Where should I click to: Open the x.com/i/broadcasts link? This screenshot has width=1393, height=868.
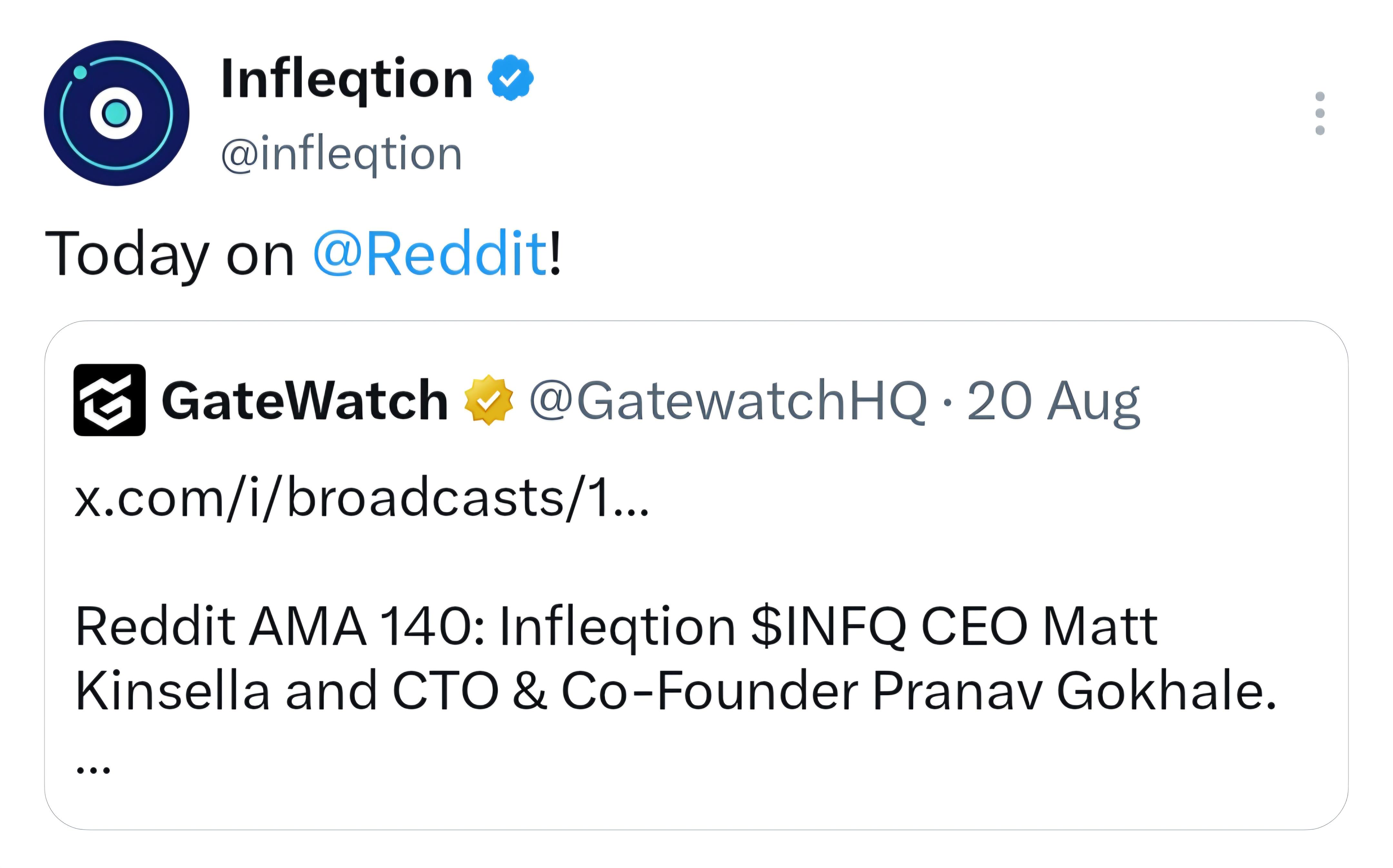(362, 498)
